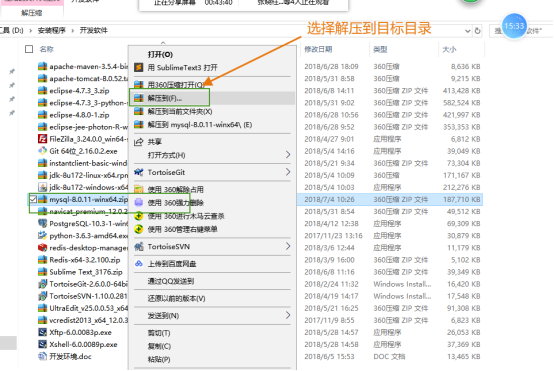Click the Baidu netdisk icon

(x=138, y=264)
